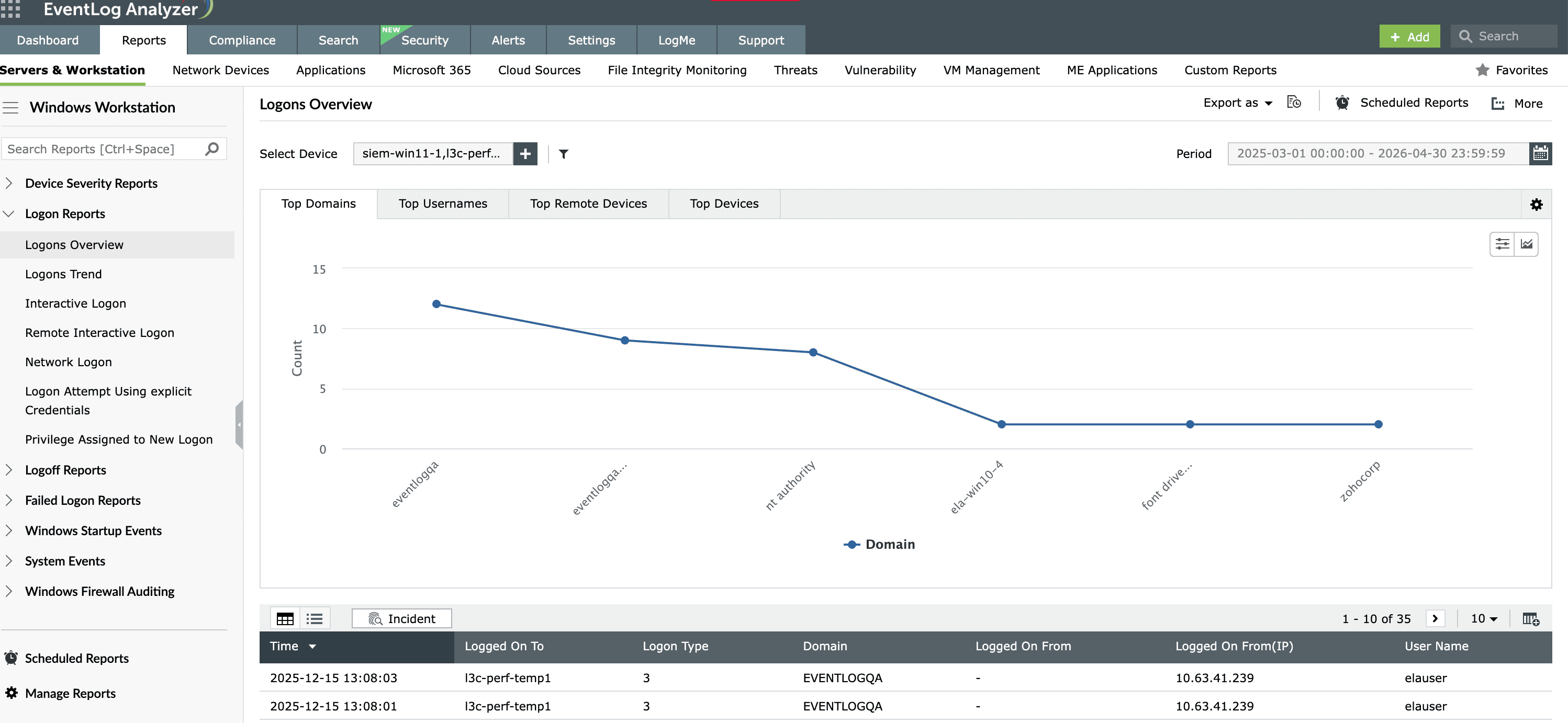Click the Favorites star icon
The width and height of the screenshot is (1568, 723).
coord(1483,70)
